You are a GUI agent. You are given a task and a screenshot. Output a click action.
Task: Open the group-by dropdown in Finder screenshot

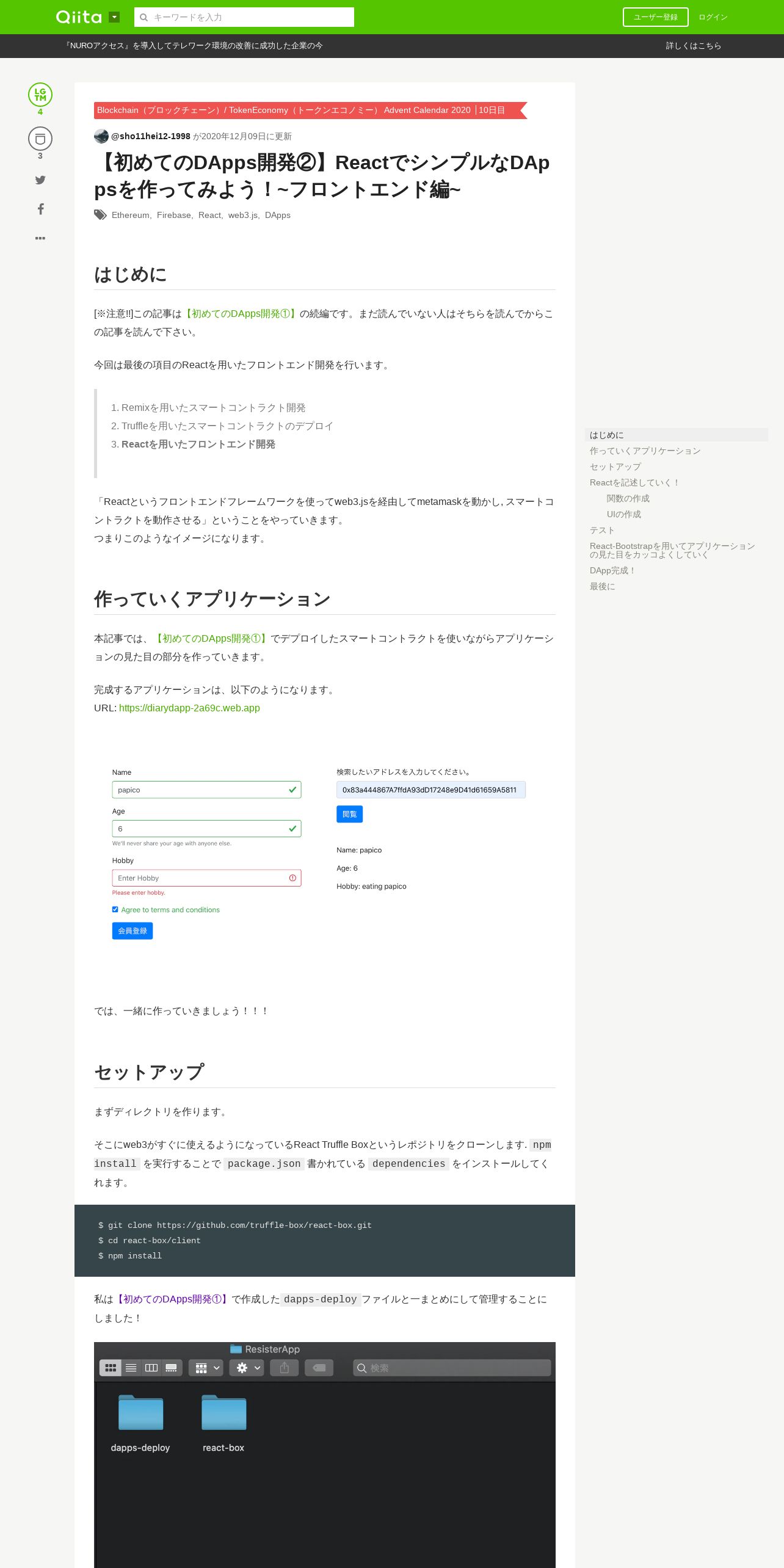pos(206,1368)
